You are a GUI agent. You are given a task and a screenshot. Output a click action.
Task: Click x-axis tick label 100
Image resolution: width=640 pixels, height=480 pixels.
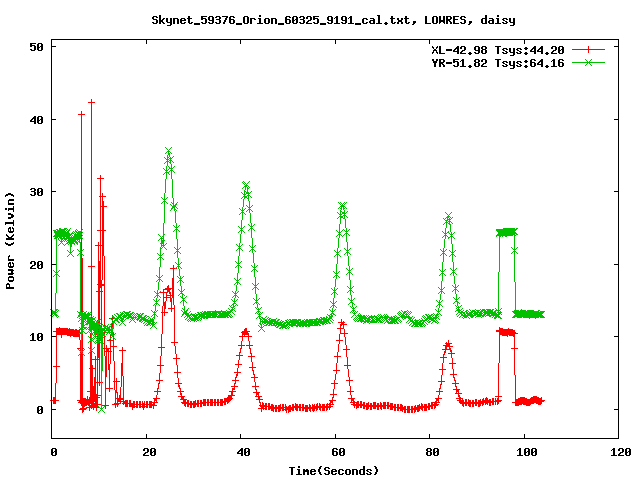click(527, 452)
